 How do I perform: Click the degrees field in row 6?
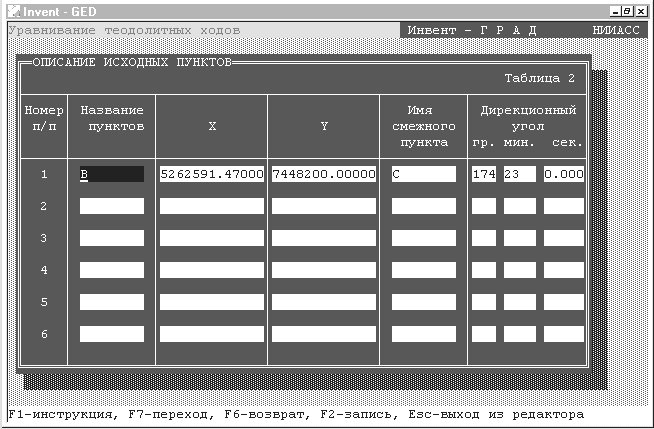(484, 334)
